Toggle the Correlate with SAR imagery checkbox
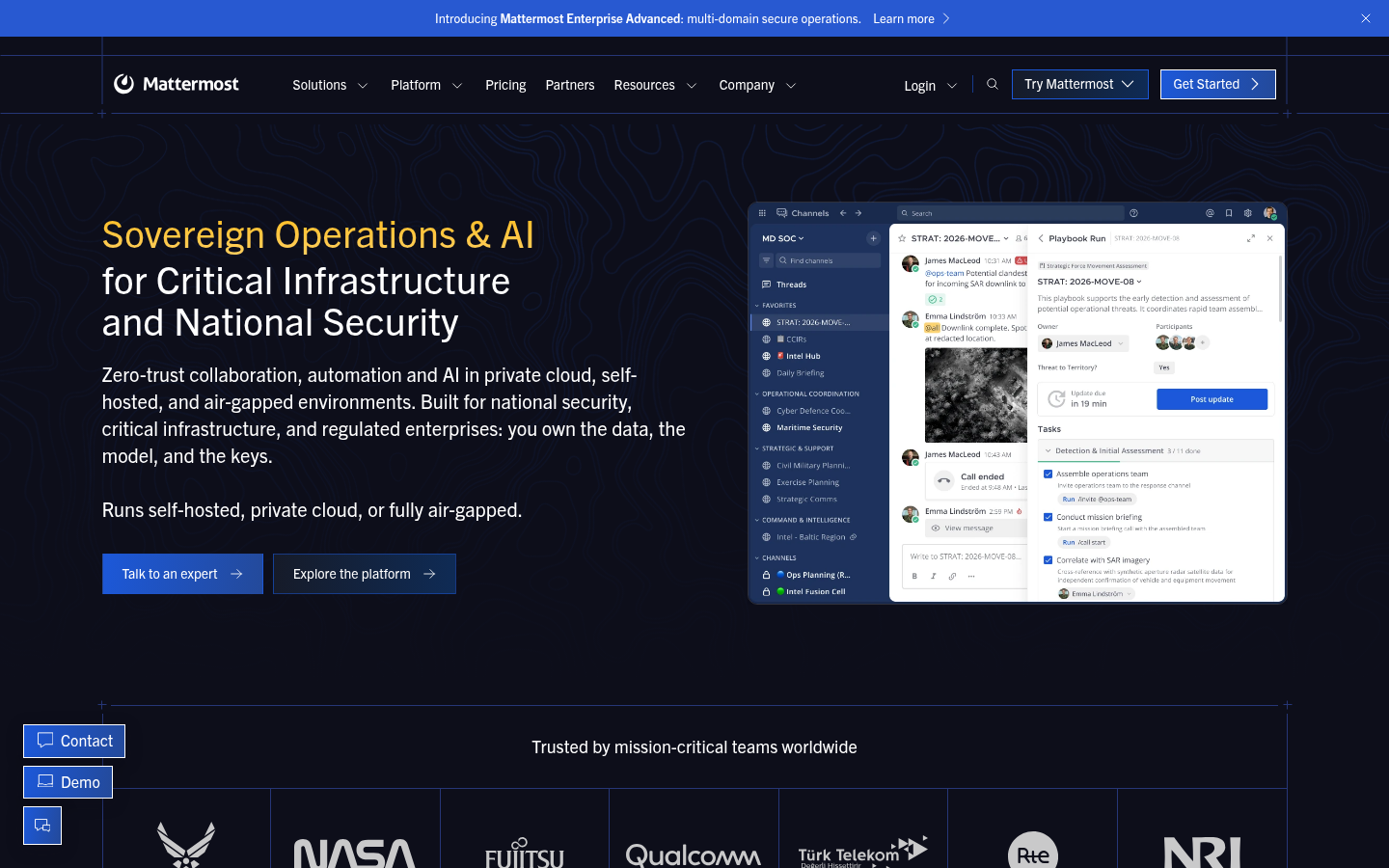The width and height of the screenshot is (1389, 868). pos(1048,559)
